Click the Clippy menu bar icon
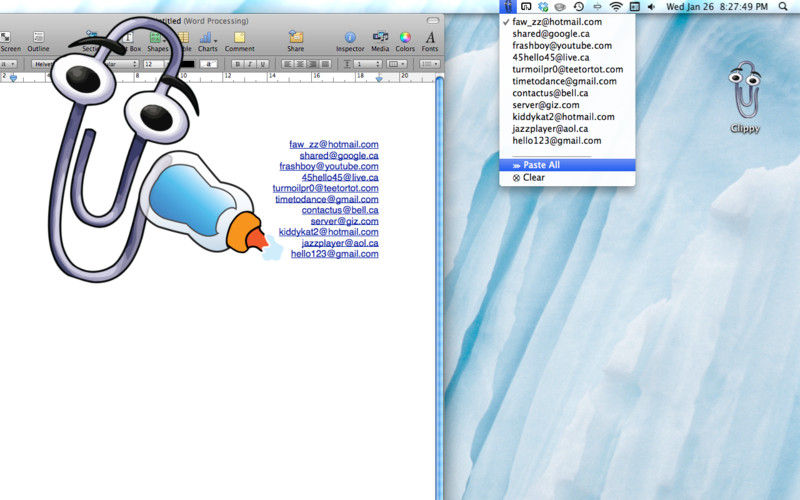This screenshot has height=500, width=800. [x=508, y=7]
